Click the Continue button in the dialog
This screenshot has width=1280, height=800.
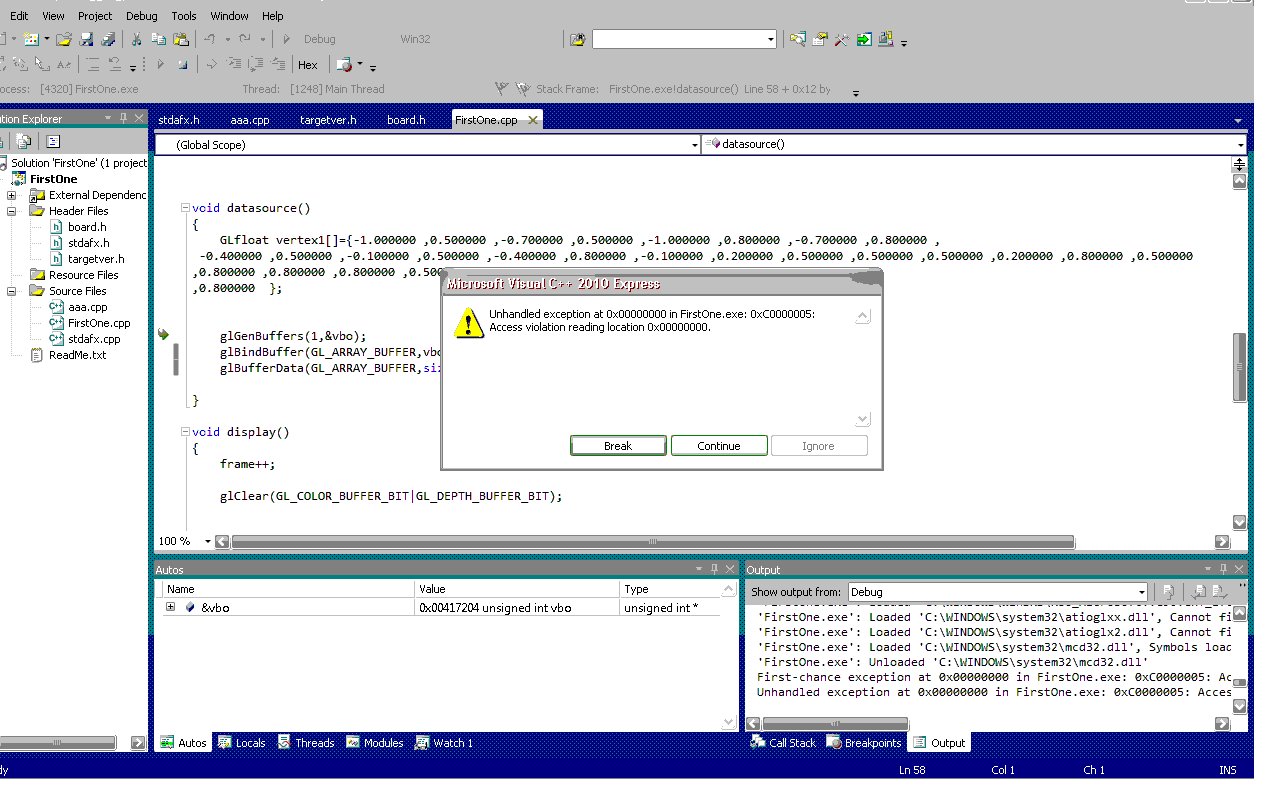pos(719,446)
